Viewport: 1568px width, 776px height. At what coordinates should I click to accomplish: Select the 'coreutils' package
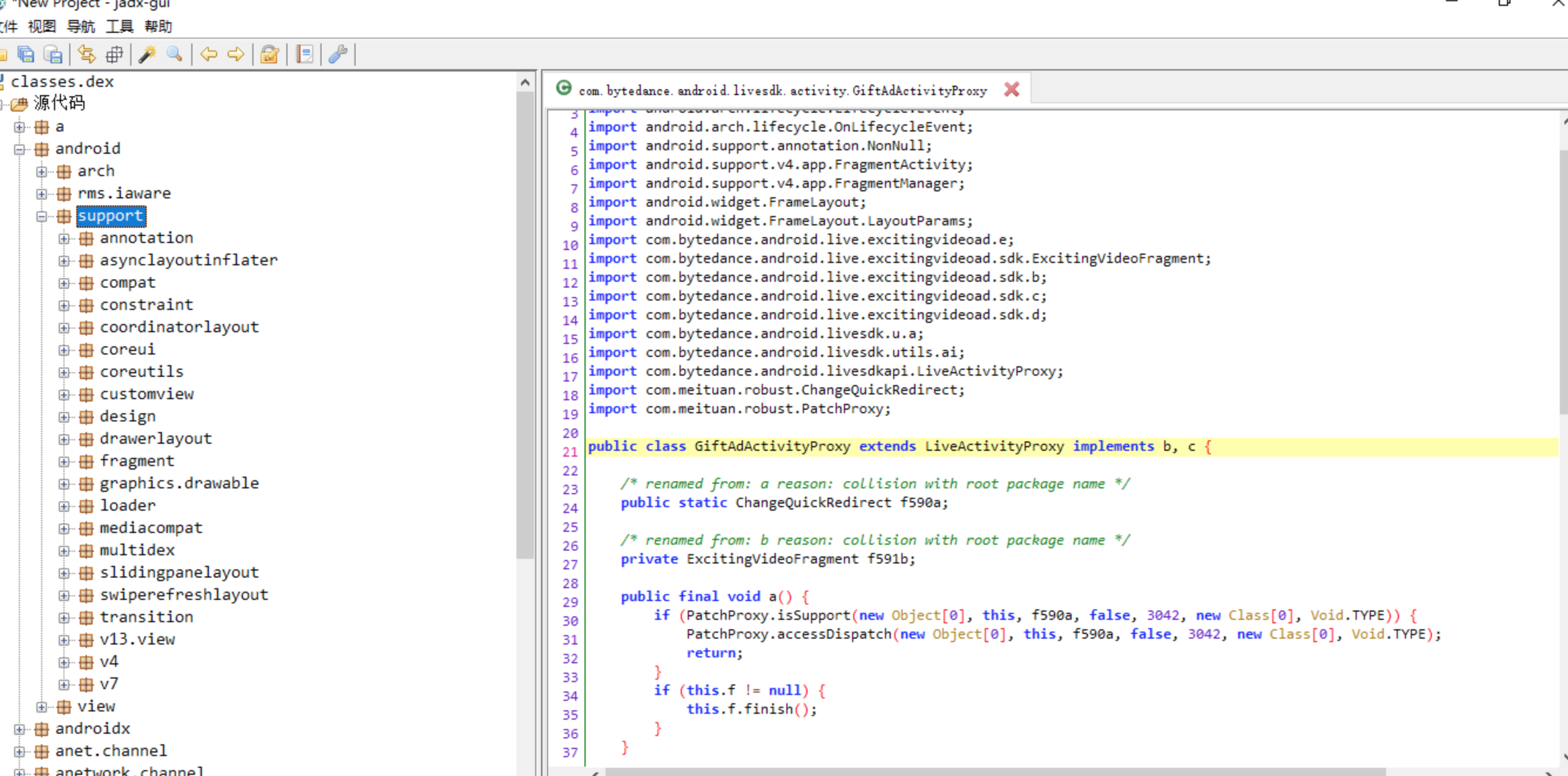pos(141,372)
